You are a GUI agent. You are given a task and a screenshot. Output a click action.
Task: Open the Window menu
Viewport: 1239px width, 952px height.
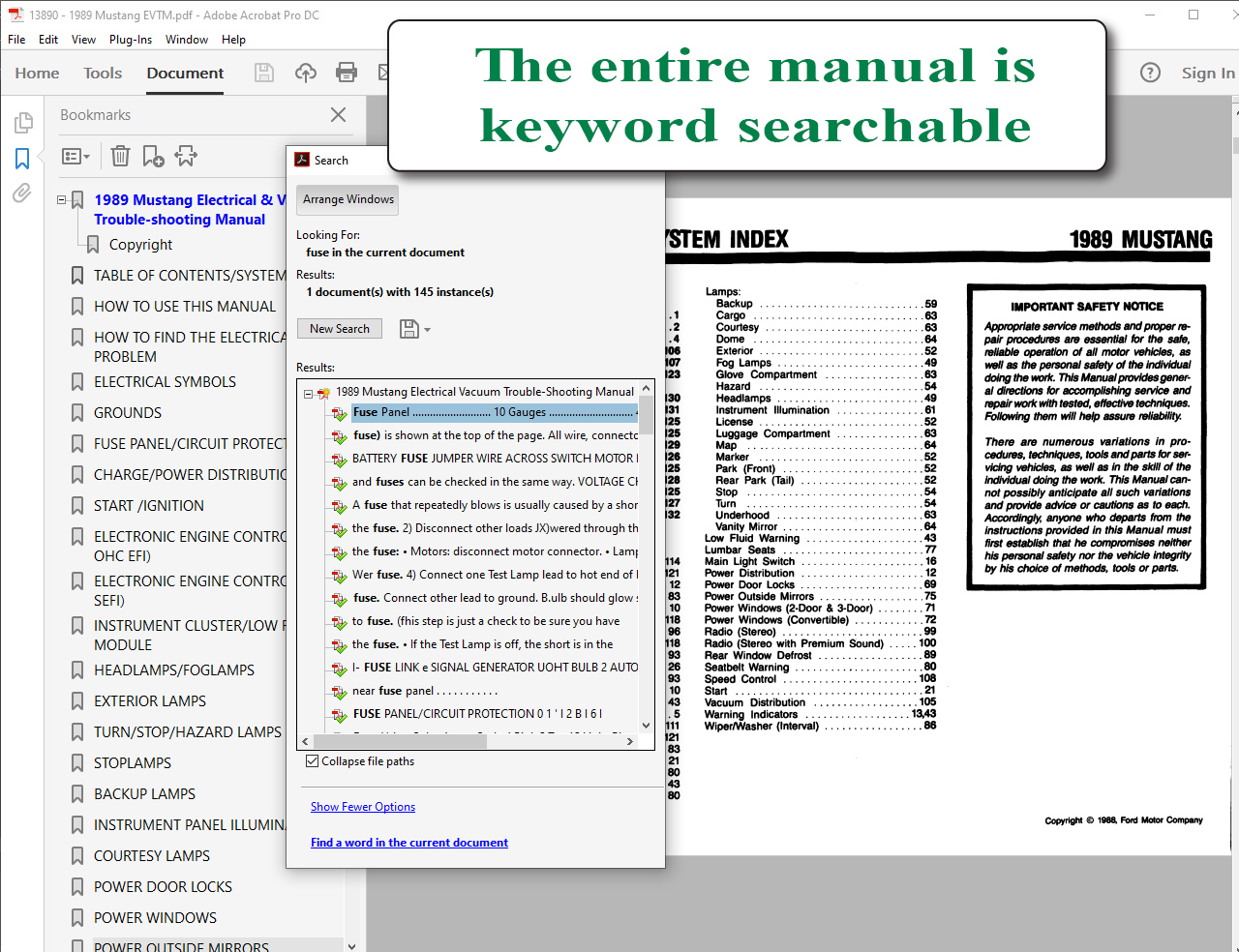(187, 40)
